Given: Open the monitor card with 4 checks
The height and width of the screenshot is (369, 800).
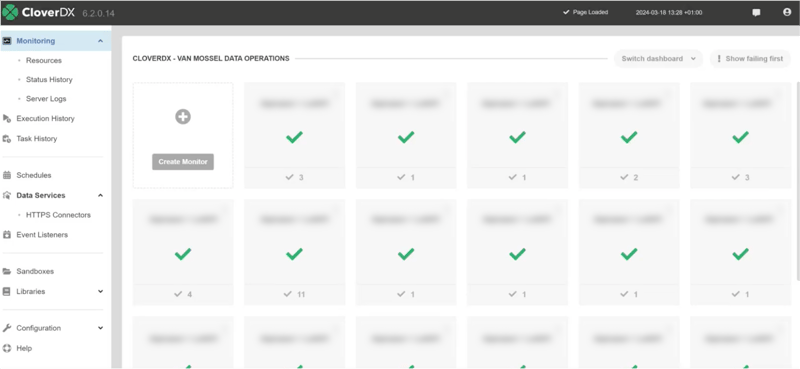Looking at the screenshot, I should pos(183,252).
